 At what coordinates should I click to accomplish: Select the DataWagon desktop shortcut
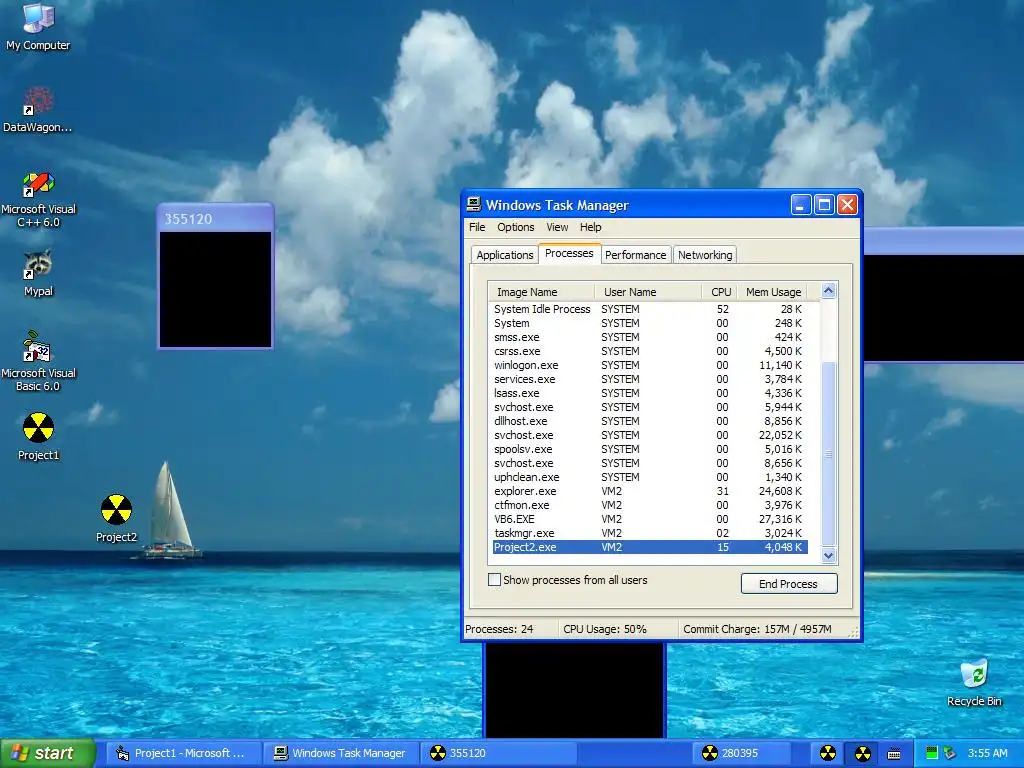38,108
